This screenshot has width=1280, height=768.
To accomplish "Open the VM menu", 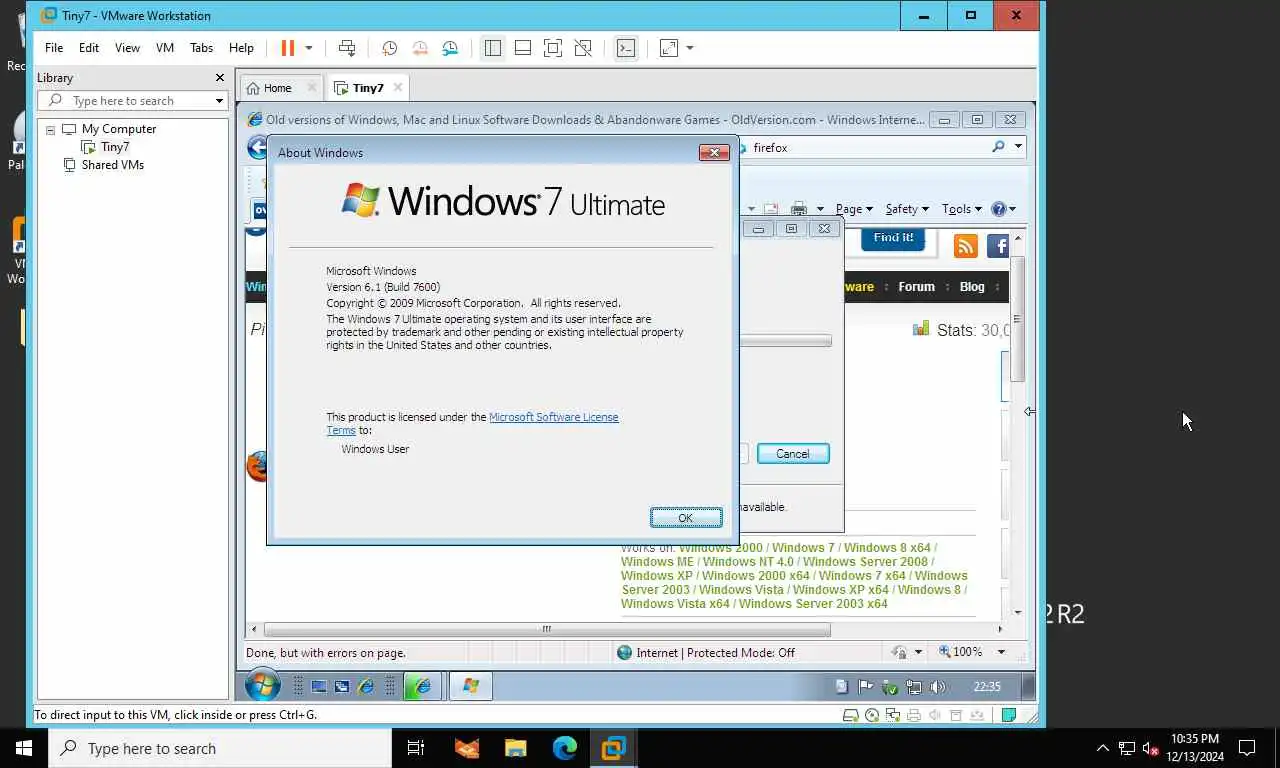I will point(165,48).
